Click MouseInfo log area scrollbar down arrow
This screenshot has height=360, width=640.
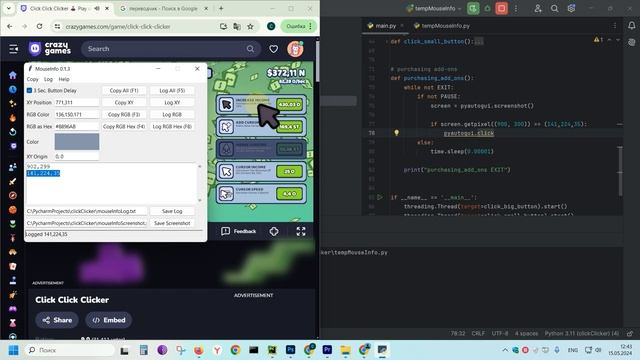(x=200, y=200)
